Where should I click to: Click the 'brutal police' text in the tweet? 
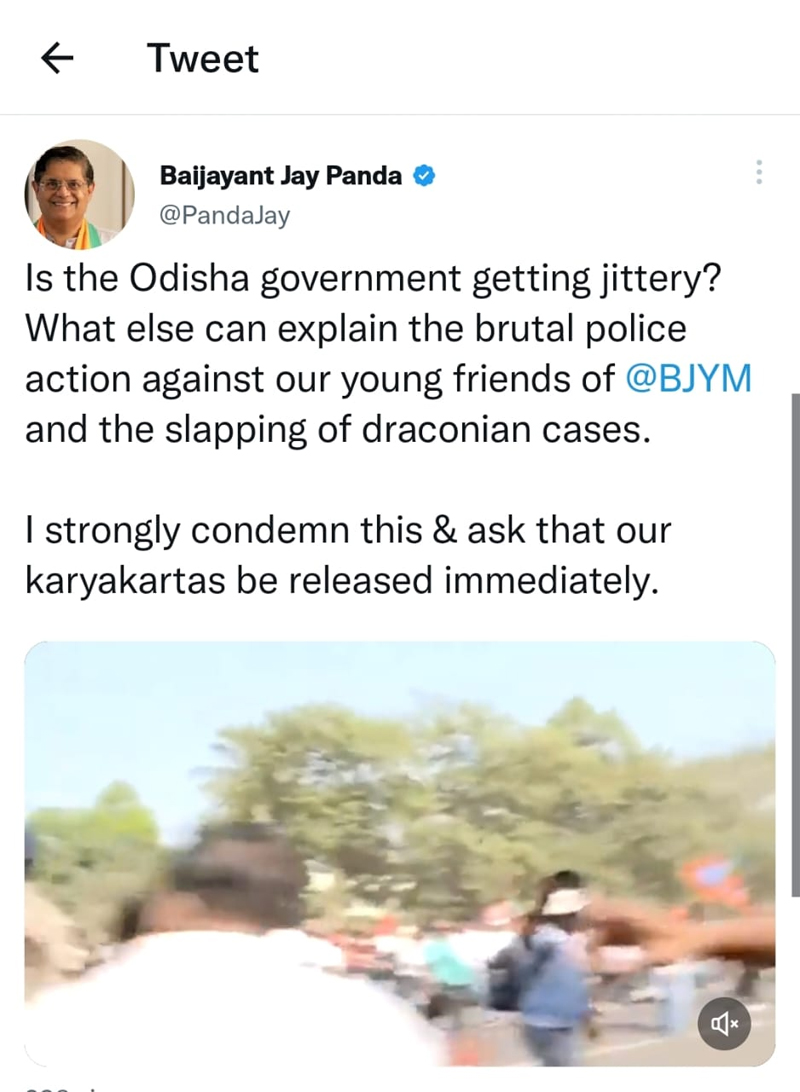tap(581, 329)
